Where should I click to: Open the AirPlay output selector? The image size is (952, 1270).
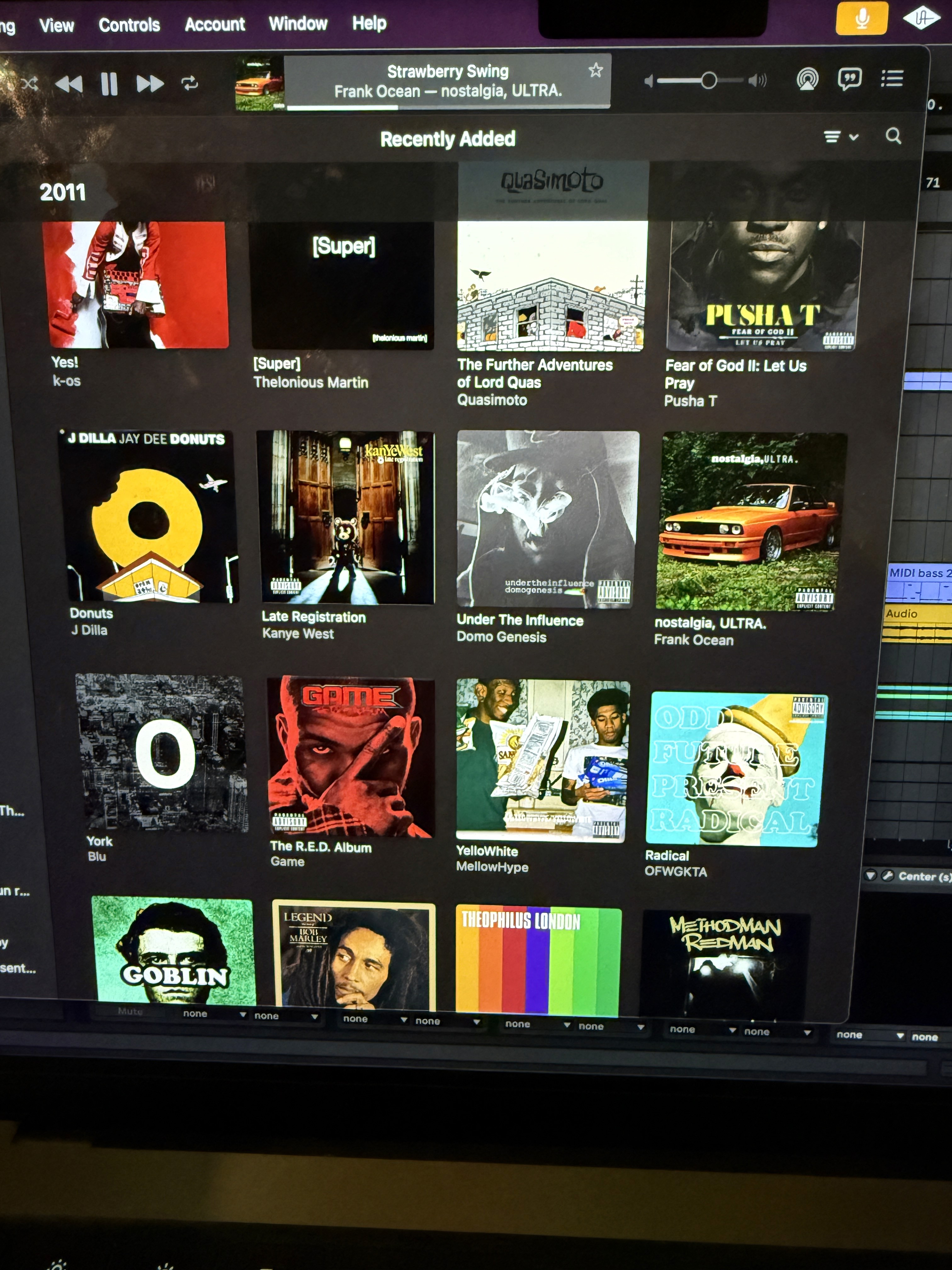[x=807, y=79]
